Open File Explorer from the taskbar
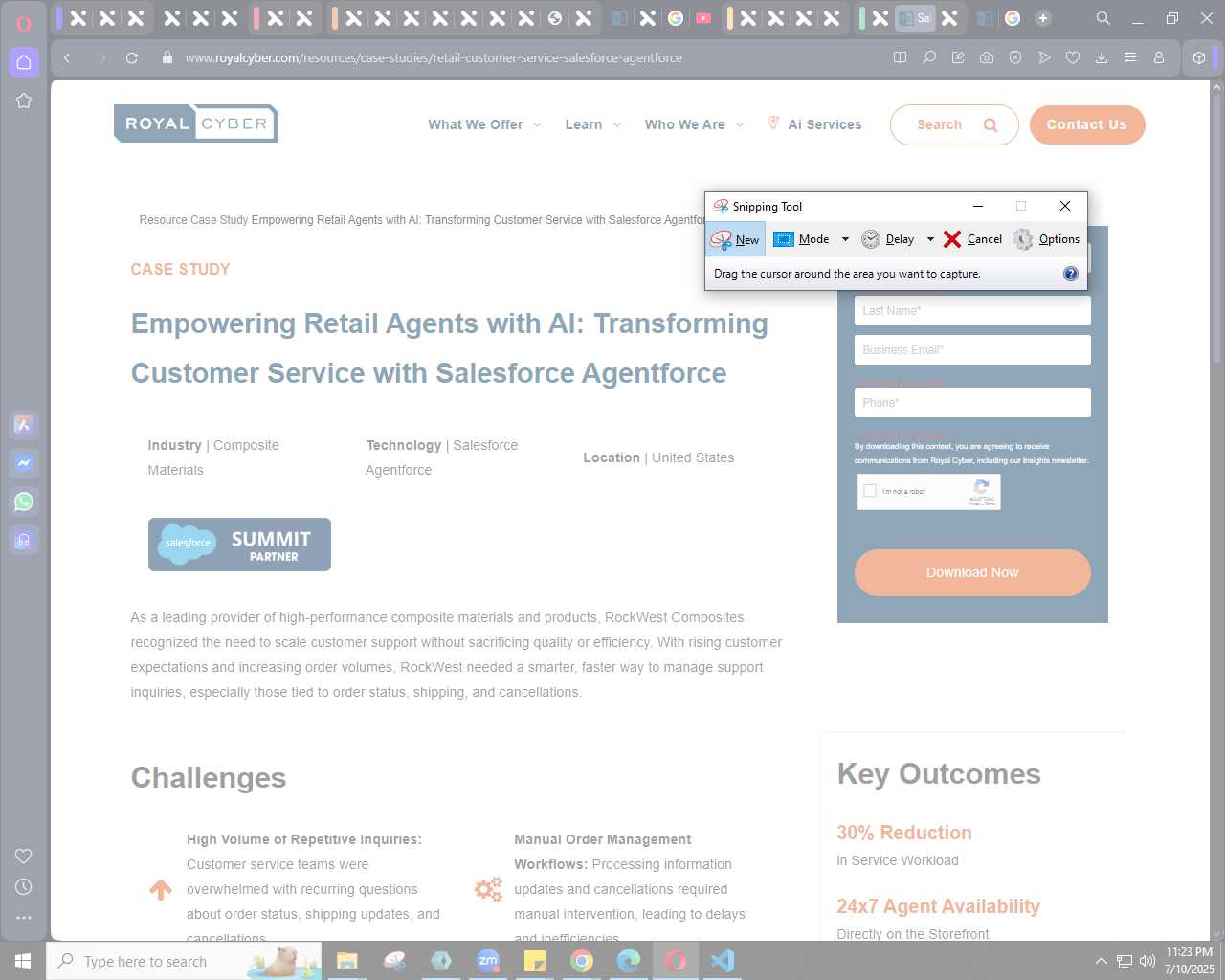This screenshot has width=1225, height=980. click(346, 961)
